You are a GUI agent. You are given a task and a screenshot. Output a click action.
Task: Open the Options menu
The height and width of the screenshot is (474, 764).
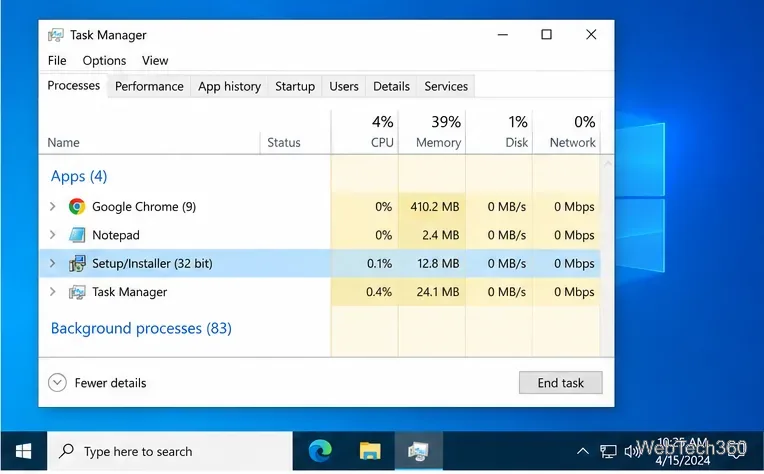pyautogui.click(x=104, y=60)
